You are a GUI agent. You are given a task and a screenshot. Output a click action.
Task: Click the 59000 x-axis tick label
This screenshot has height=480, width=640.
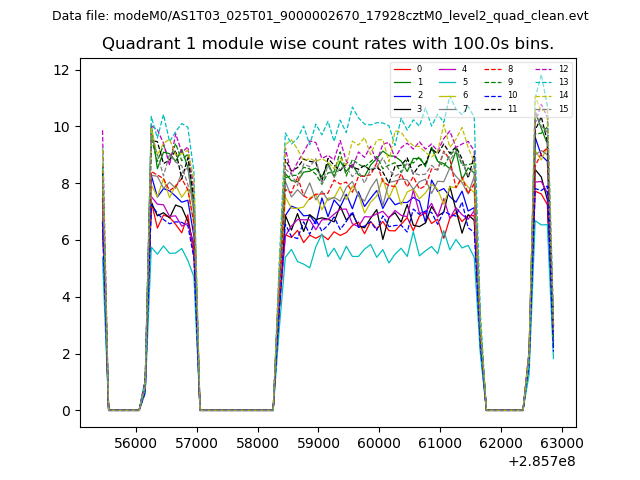[x=318, y=442]
